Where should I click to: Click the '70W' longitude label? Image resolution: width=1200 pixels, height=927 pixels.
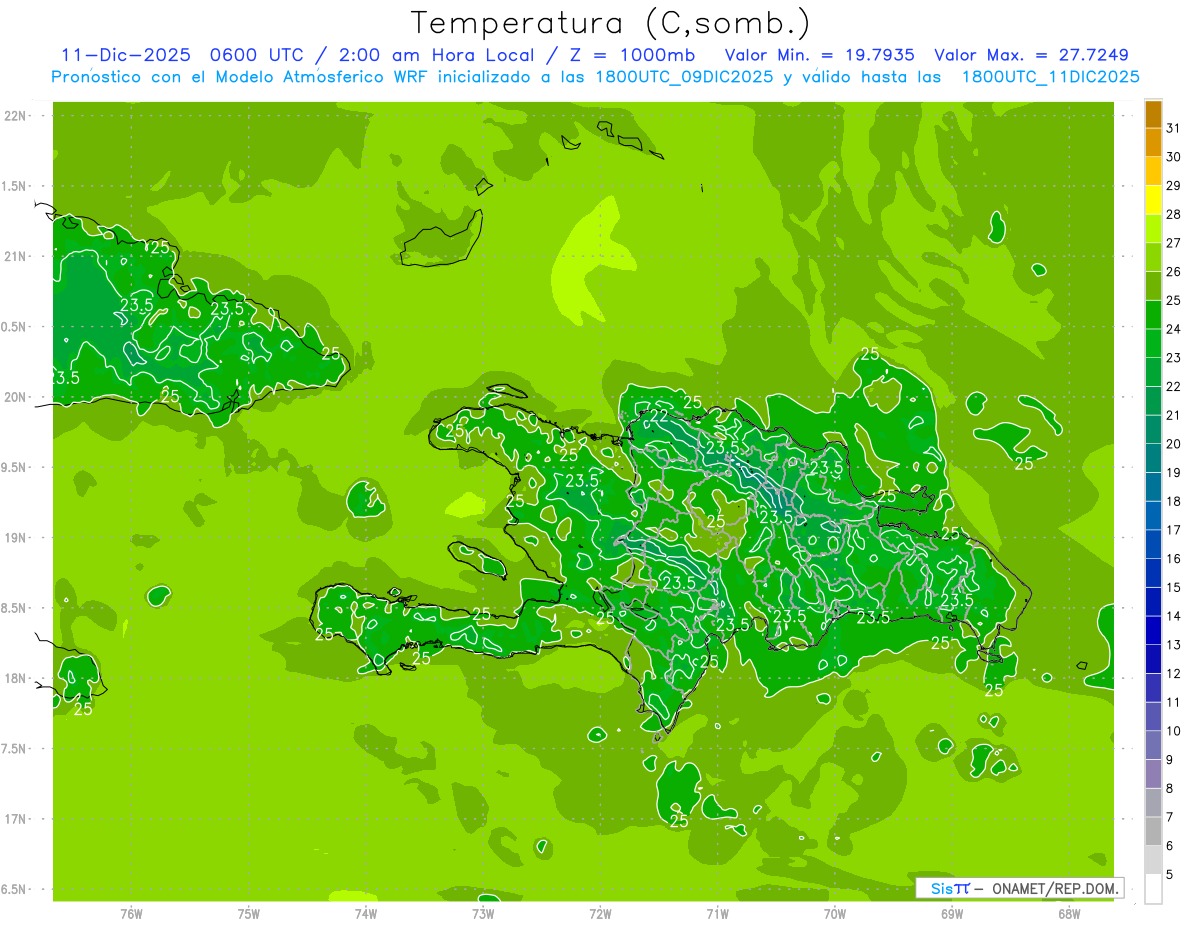835,914
